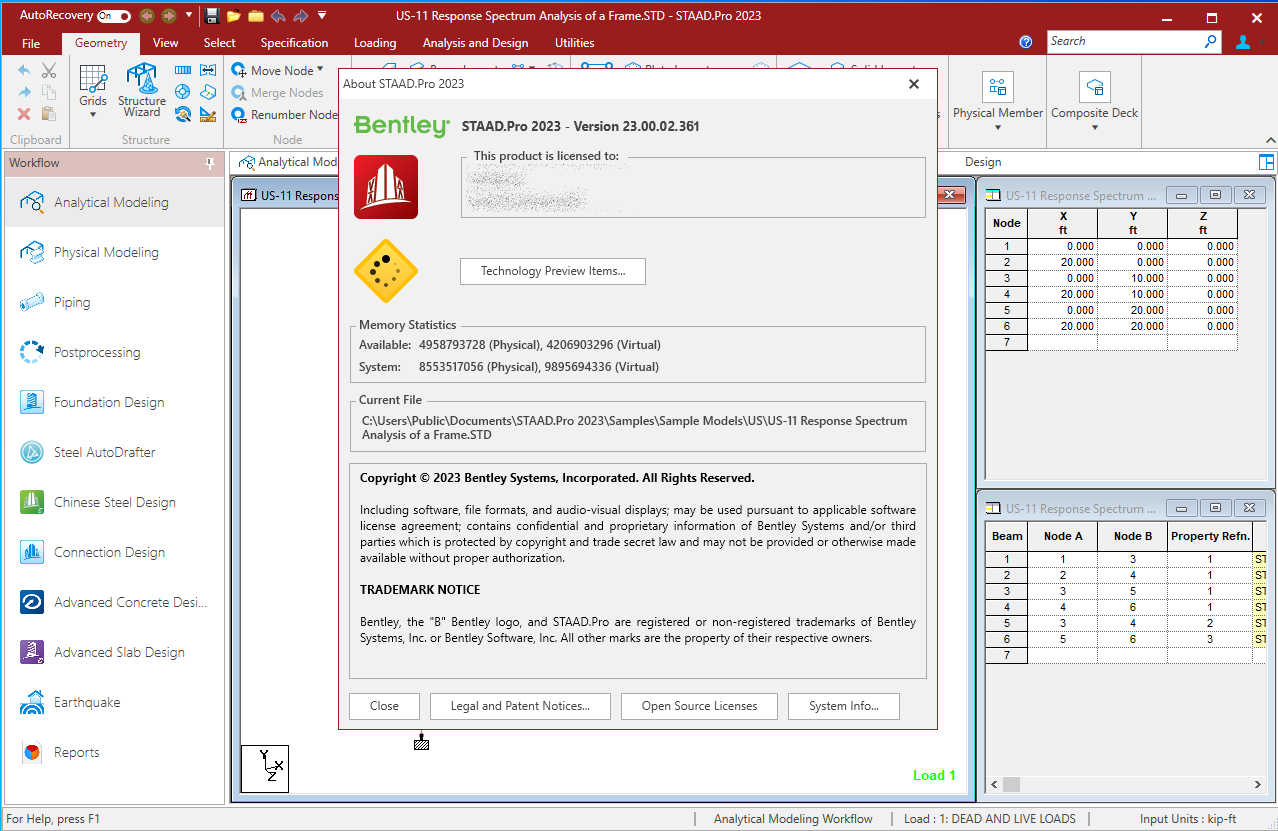Screen dimensions: 1278x831
Task: Click the Paste clipboard icon
Action: click(x=49, y=114)
